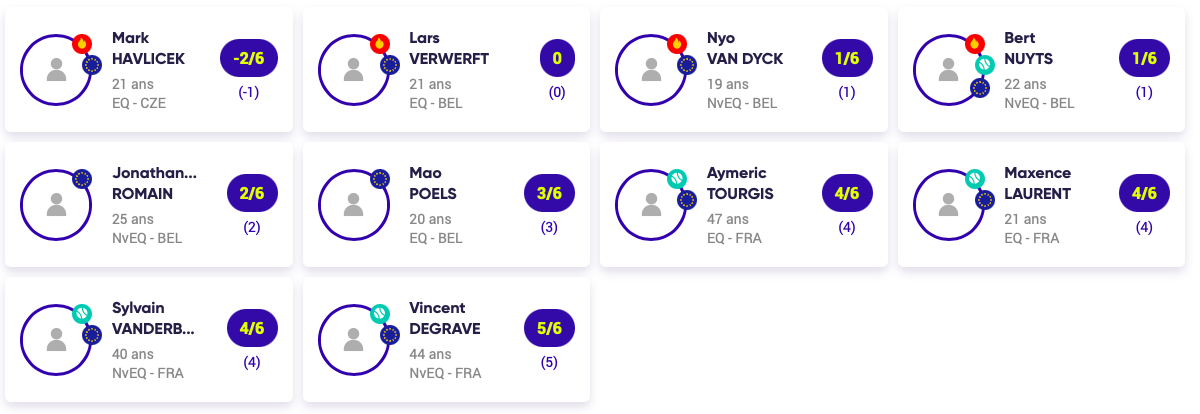Click Mao Poels' 3/6 ranking badge
This screenshot has width=1200, height=414.
(x=549, y=194)
